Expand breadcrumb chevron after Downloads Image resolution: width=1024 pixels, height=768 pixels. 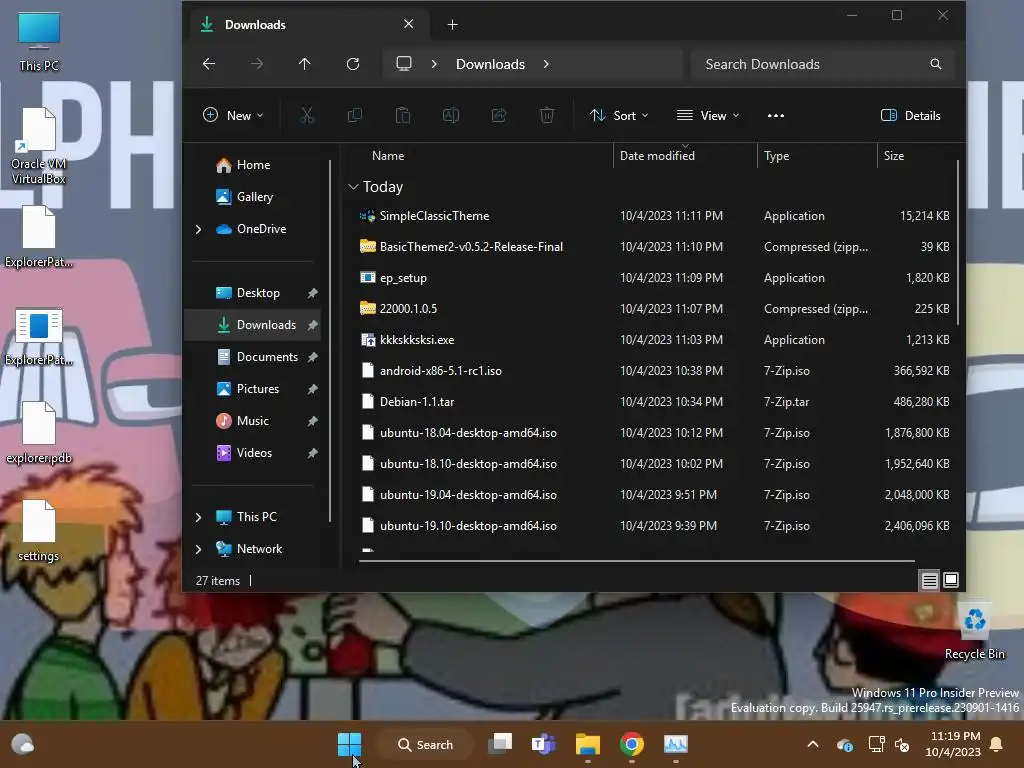point(546,64)
